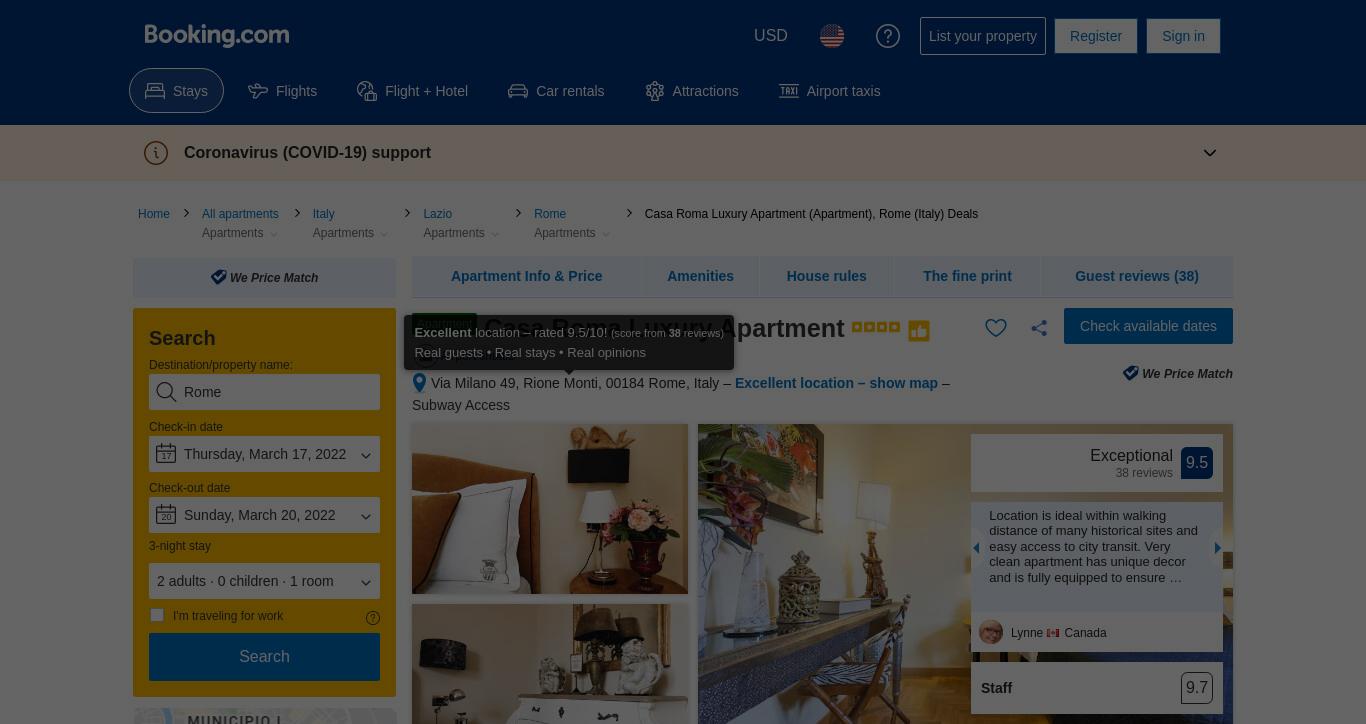Click Check available dates button
This screenshot has width=1366, height=724.
[1148, 326]
